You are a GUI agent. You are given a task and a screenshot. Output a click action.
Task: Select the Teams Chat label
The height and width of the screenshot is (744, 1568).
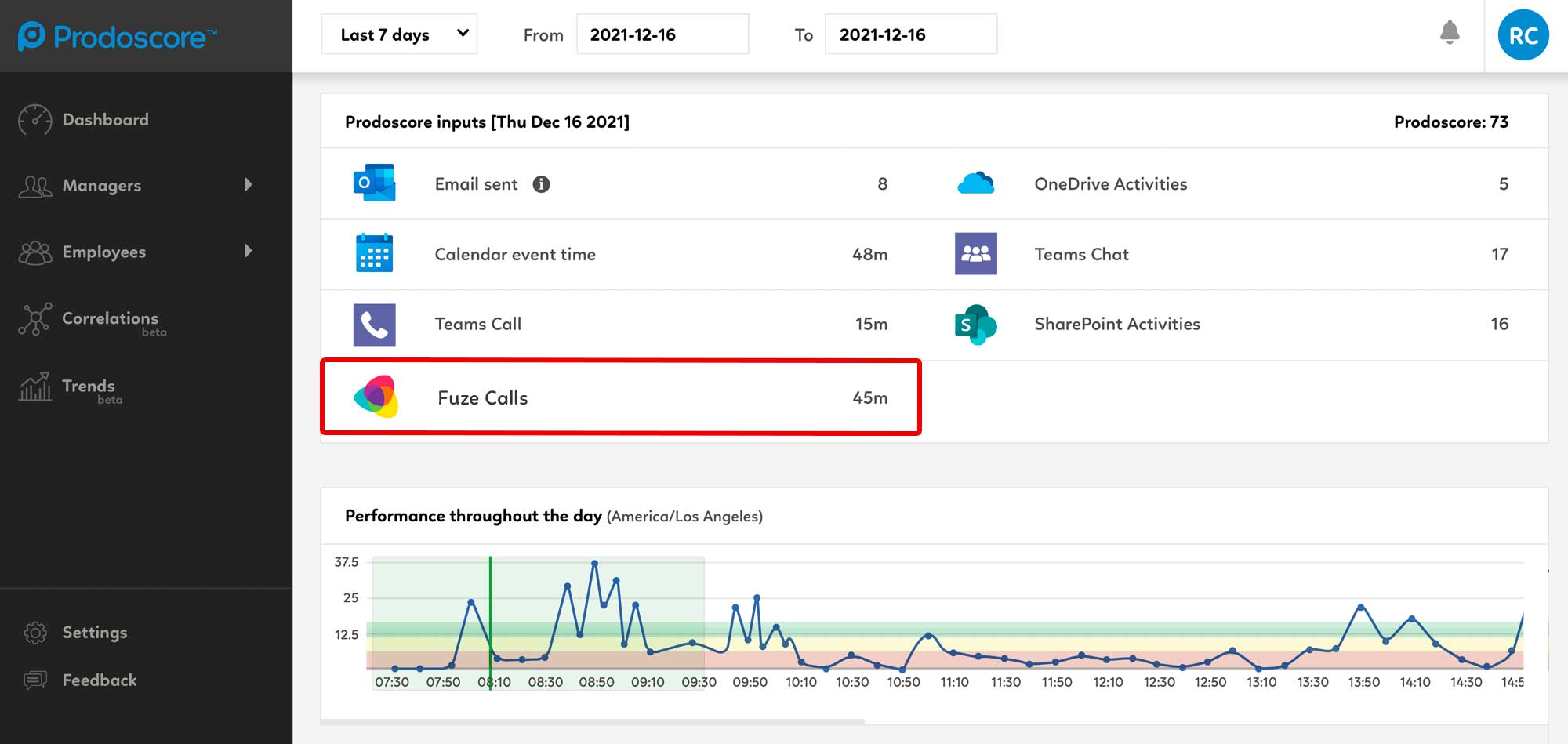pyautogui.click(x=1081, y=254)
